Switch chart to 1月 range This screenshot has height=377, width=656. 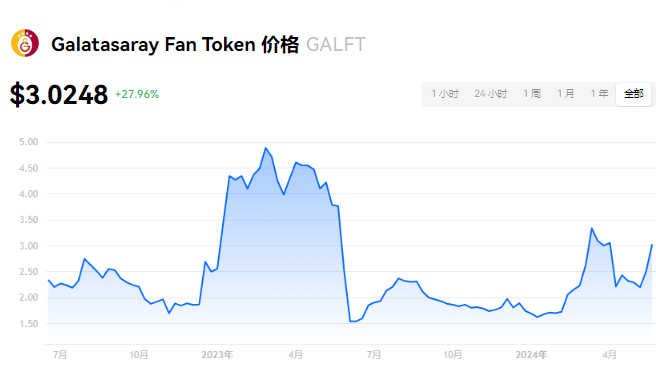pyautogui.click(x=566, y=94)
